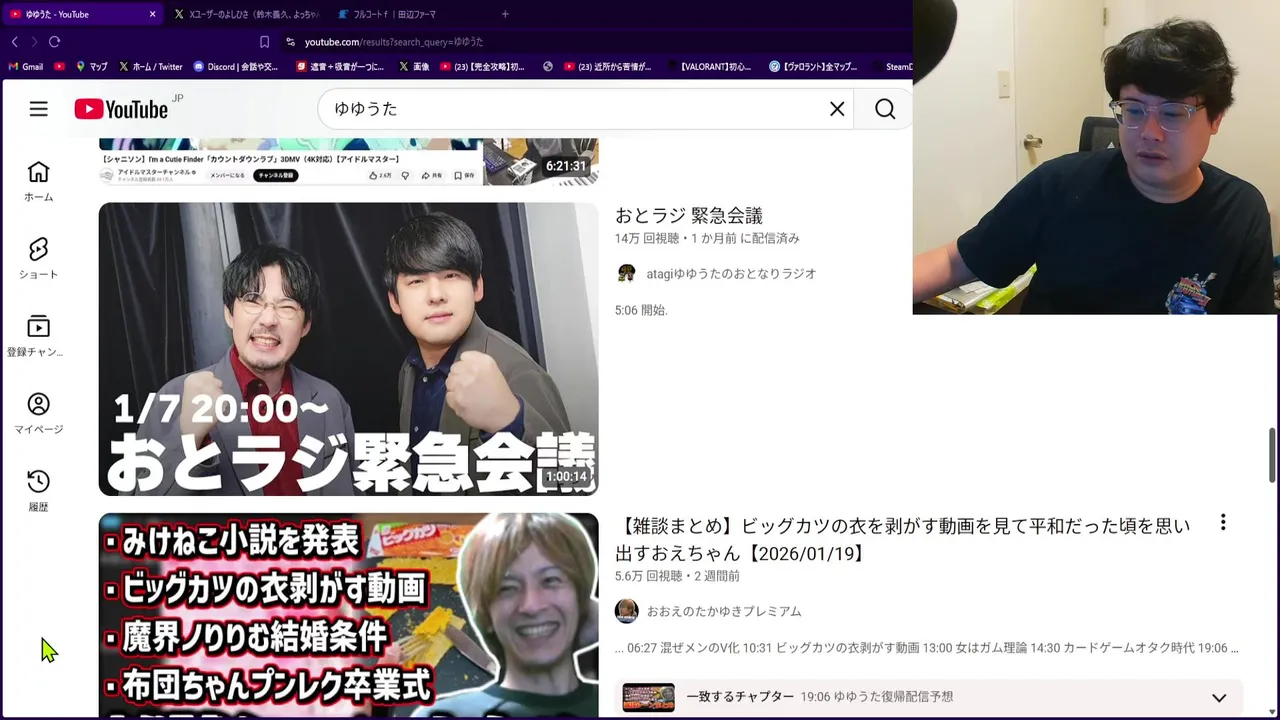Open 登録チャンネル subscriptions in sidebar

click(x=35, y=336)
